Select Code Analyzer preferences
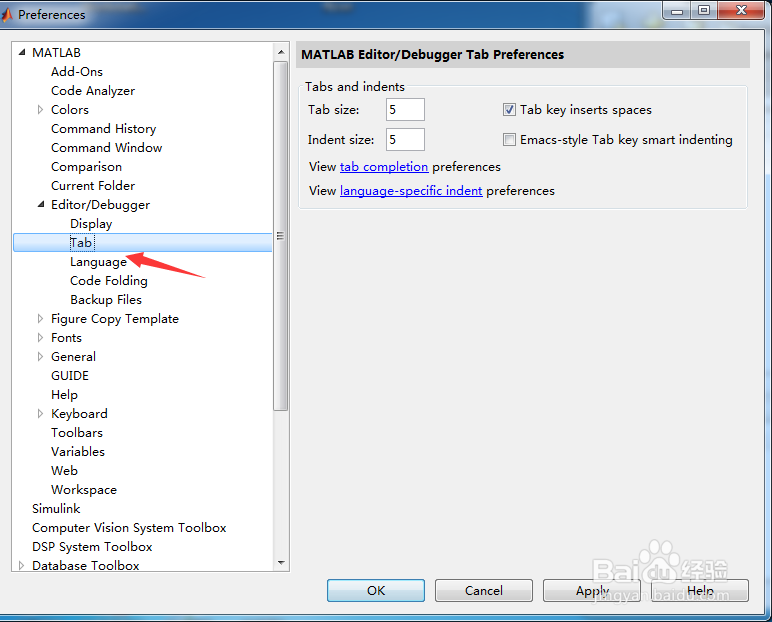Viewport: 772px width, 622px height. [x=93, y=91]
